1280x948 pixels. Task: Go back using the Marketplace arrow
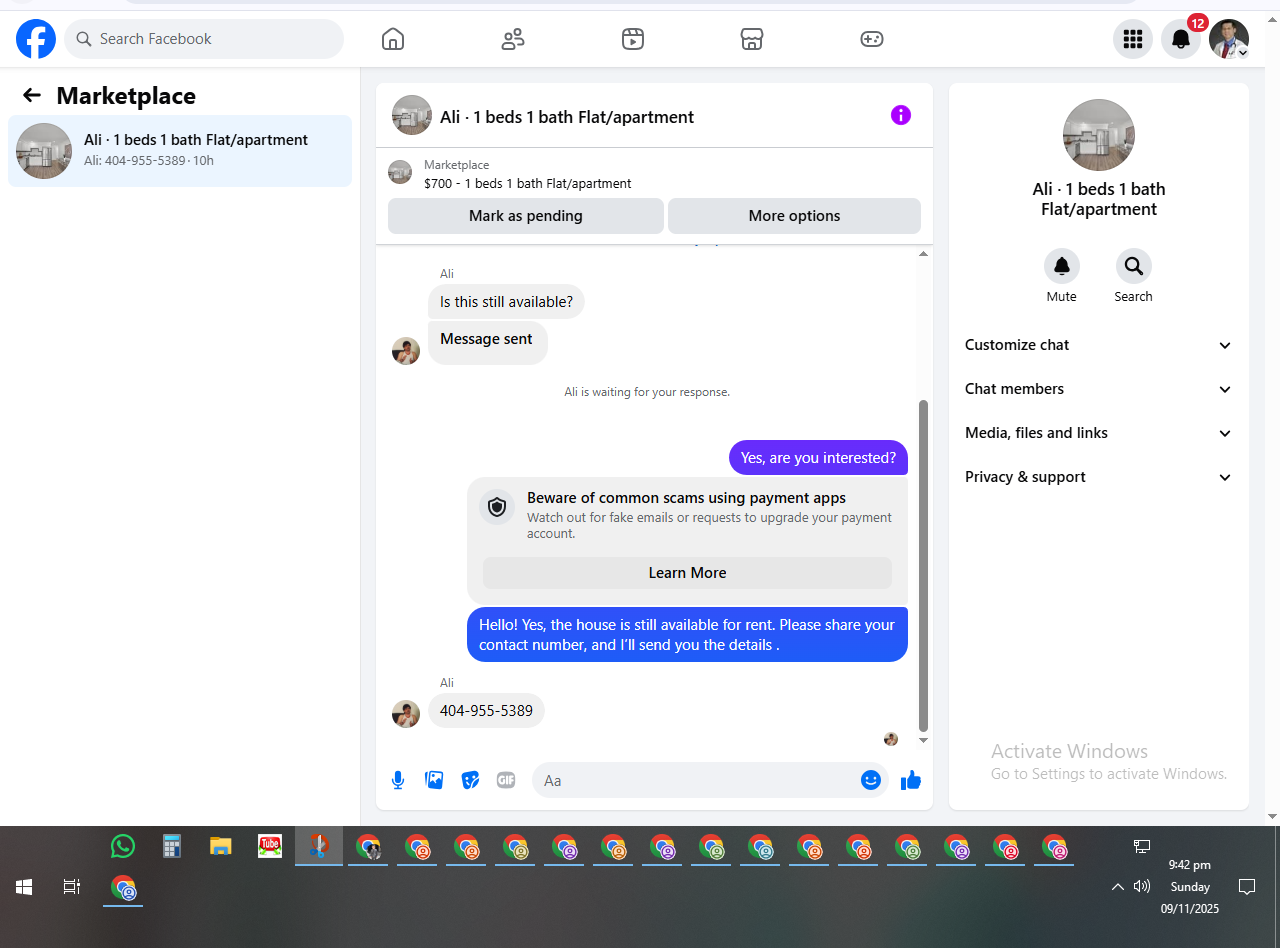click(x=32, y=95)
